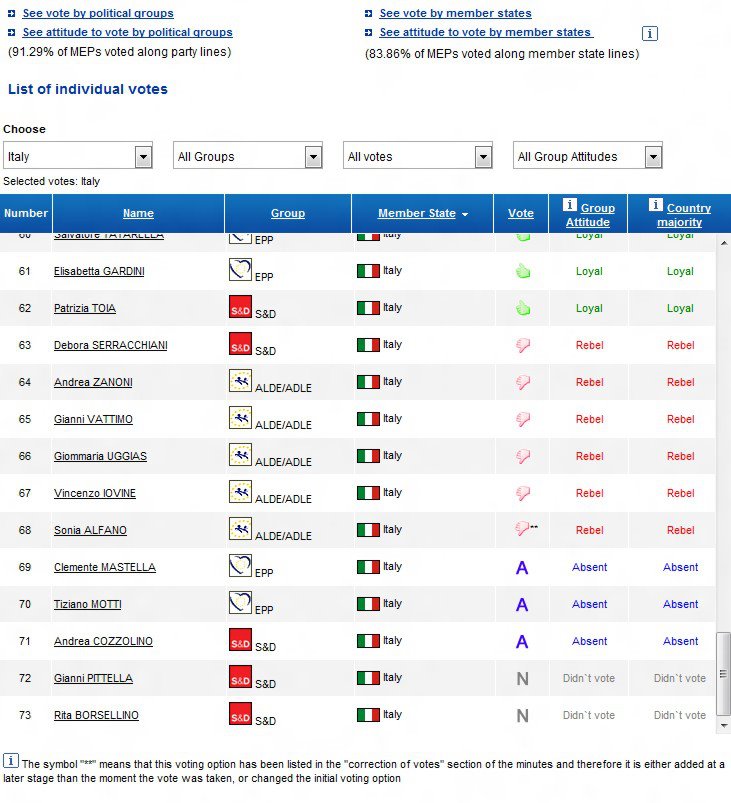The width and height of the screenshot is (731, 803).
Task: Click the ALDE/ADLE logo in Andrea ZANONI's row
Action: pyautogui.click(x=240, y=381)
